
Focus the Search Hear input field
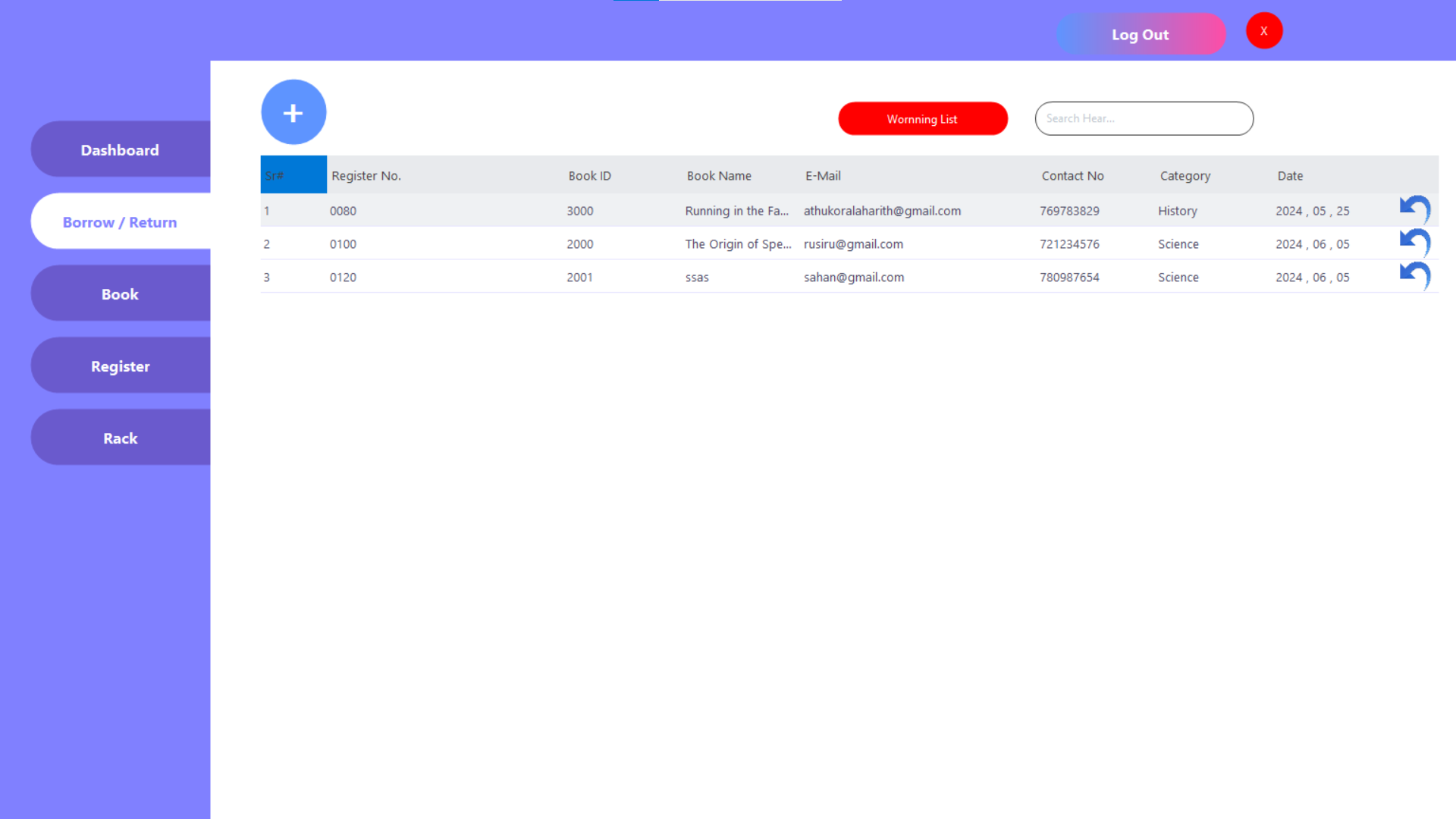[1144, 118]
